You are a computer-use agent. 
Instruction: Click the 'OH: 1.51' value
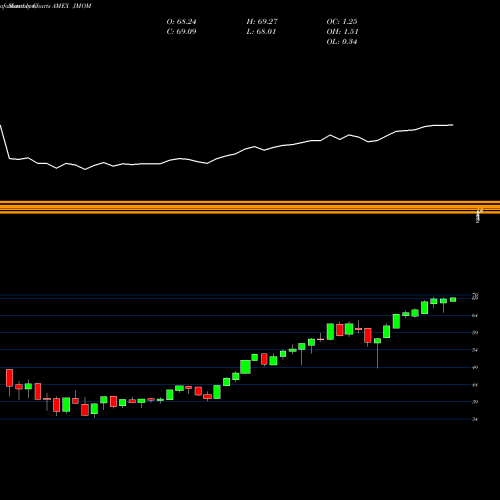[x=342, y=32]
